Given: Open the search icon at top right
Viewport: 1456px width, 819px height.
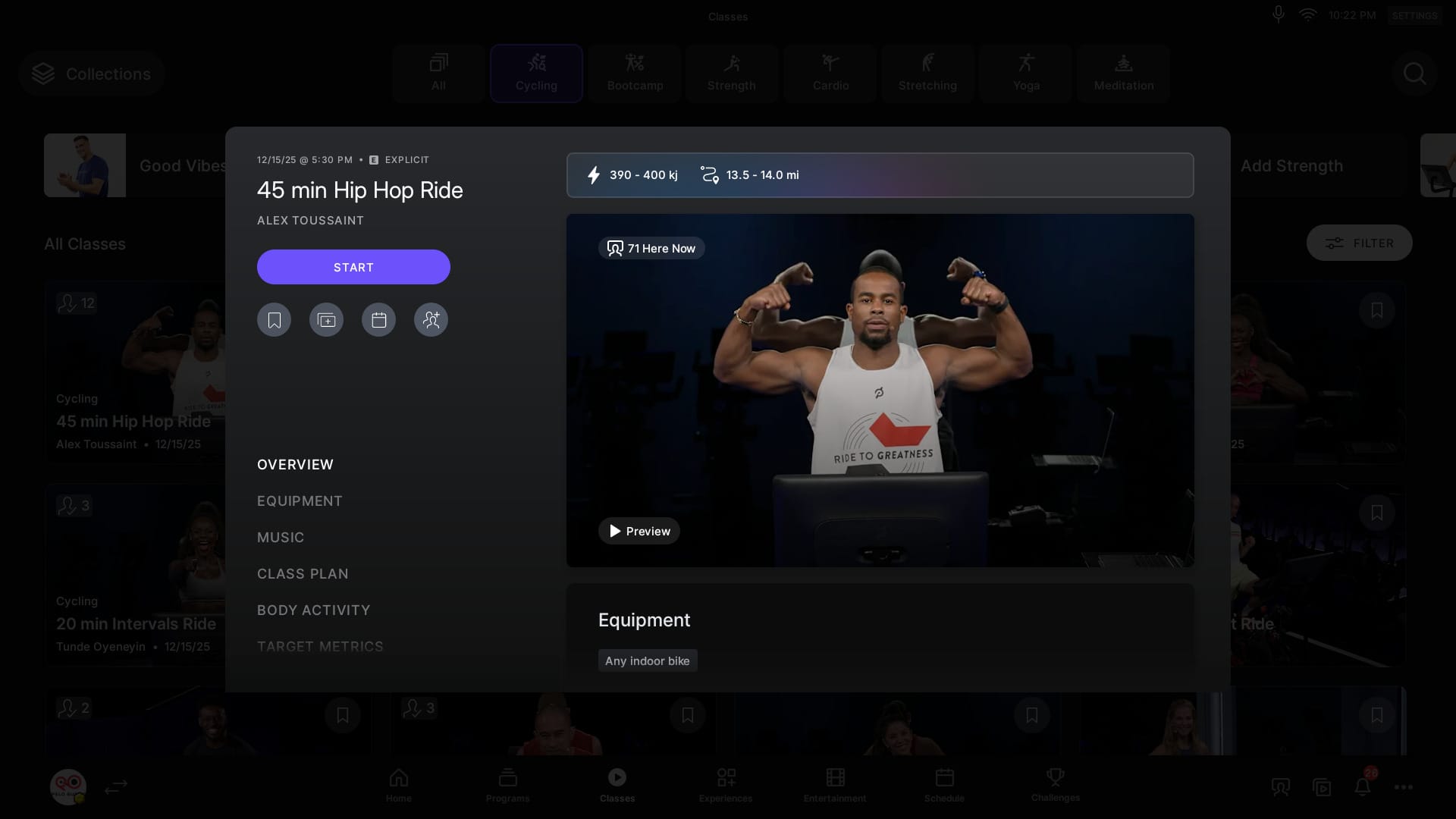Looking at the screenshot, I should (x=1414, y=74).
